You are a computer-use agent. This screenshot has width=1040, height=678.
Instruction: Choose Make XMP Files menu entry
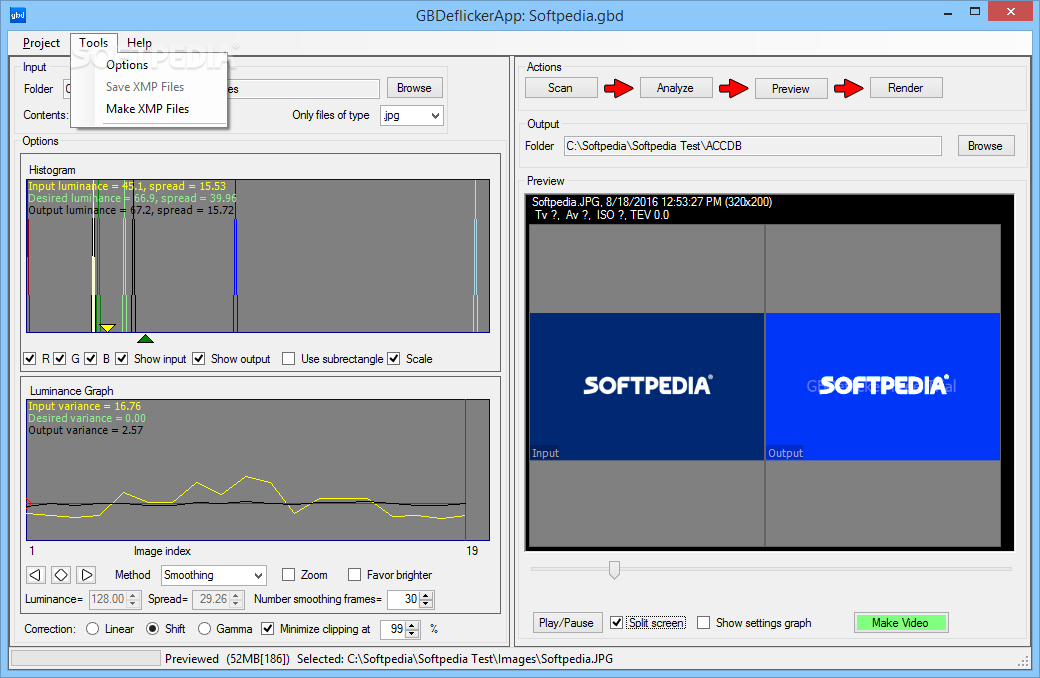click(x=149, y=109)
